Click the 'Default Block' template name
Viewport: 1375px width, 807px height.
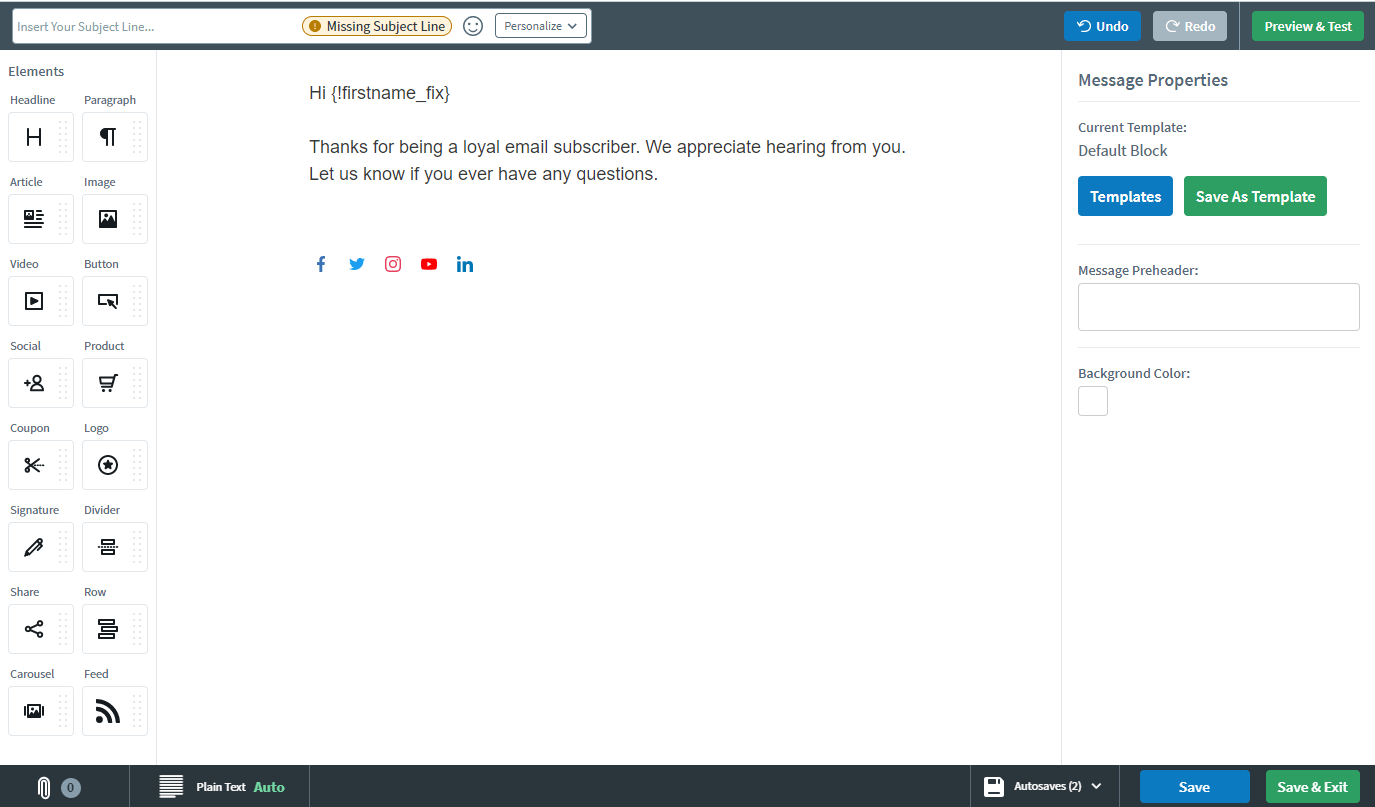(1123, 151)
